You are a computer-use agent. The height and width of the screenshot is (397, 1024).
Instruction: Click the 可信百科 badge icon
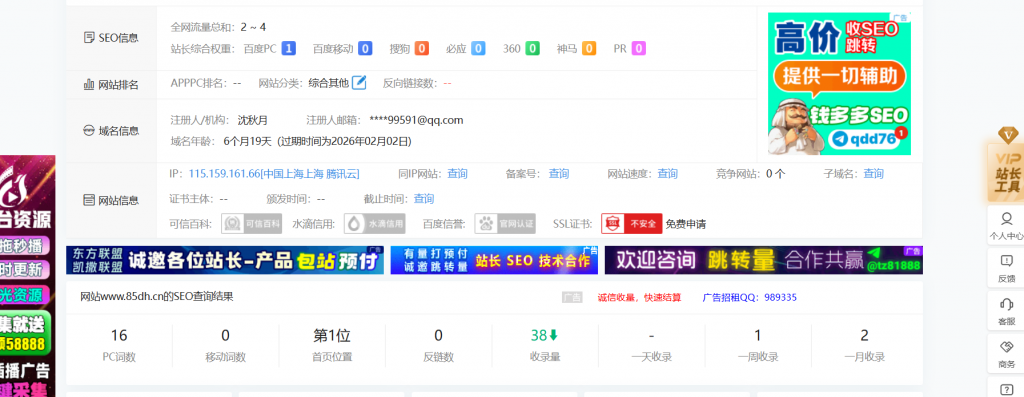[x=251, y=224]
